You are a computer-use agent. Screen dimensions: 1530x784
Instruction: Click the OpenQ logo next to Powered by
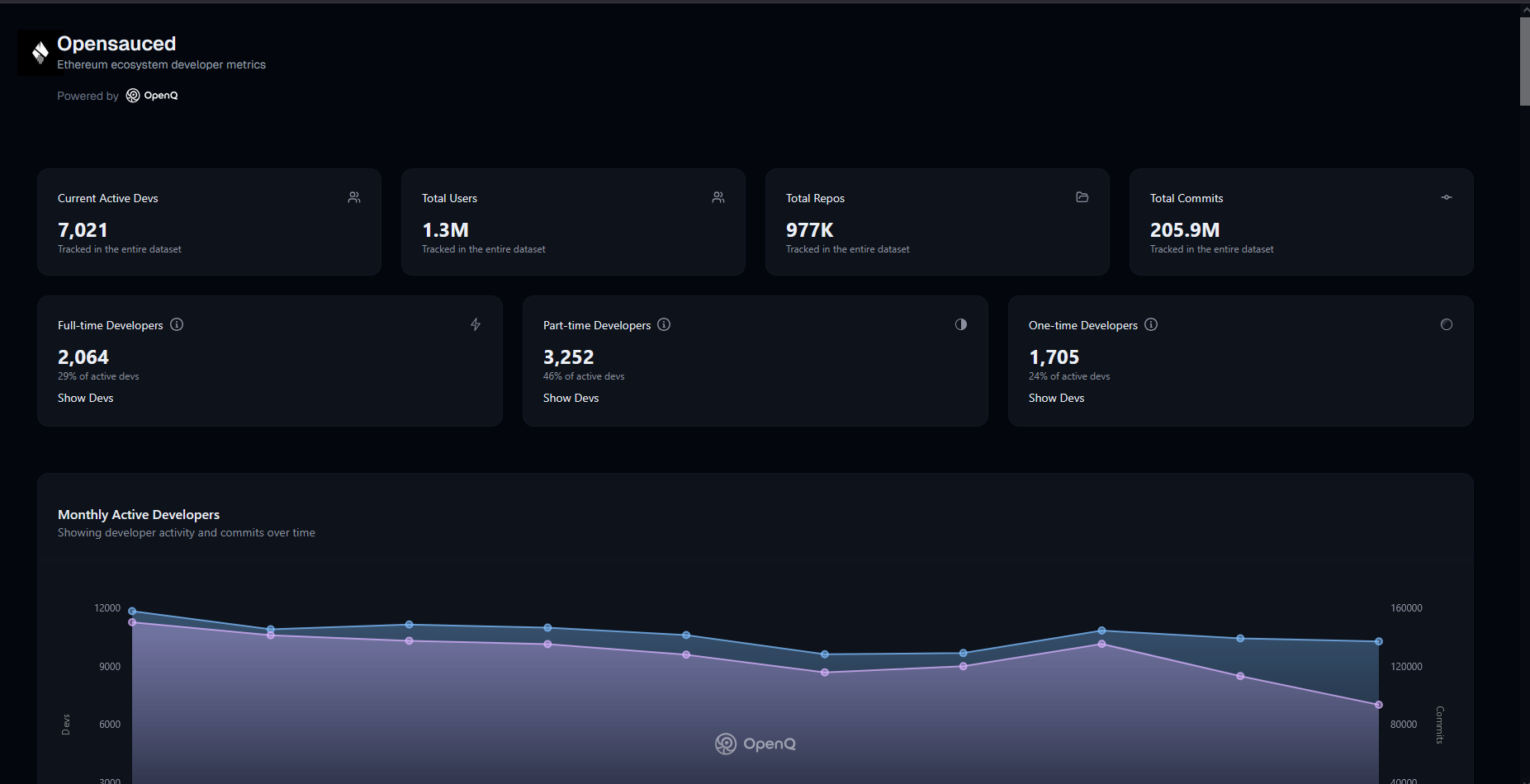(152, 95)
